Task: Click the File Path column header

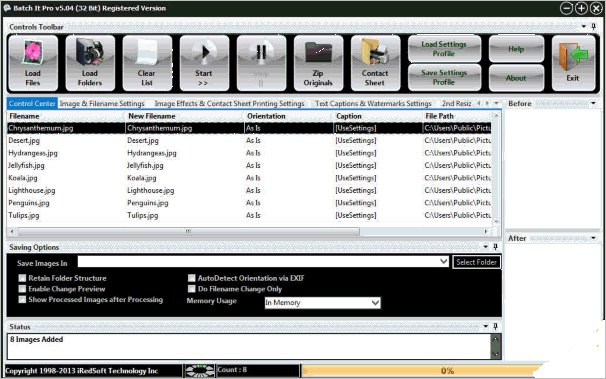Action: 457,116
